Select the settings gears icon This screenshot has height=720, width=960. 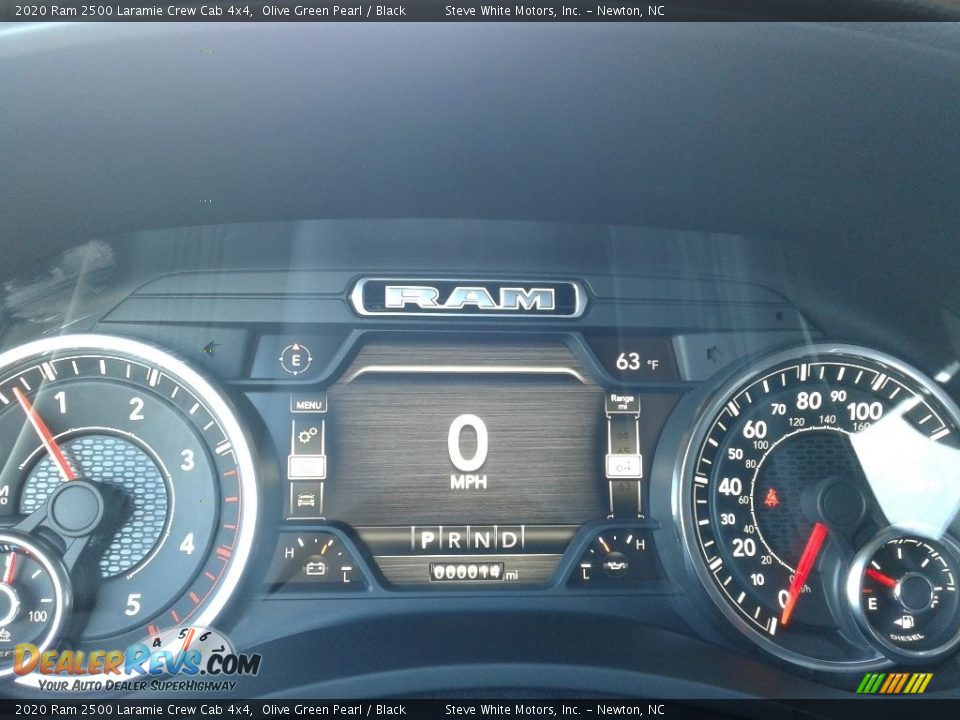click(x=307, y=435)
